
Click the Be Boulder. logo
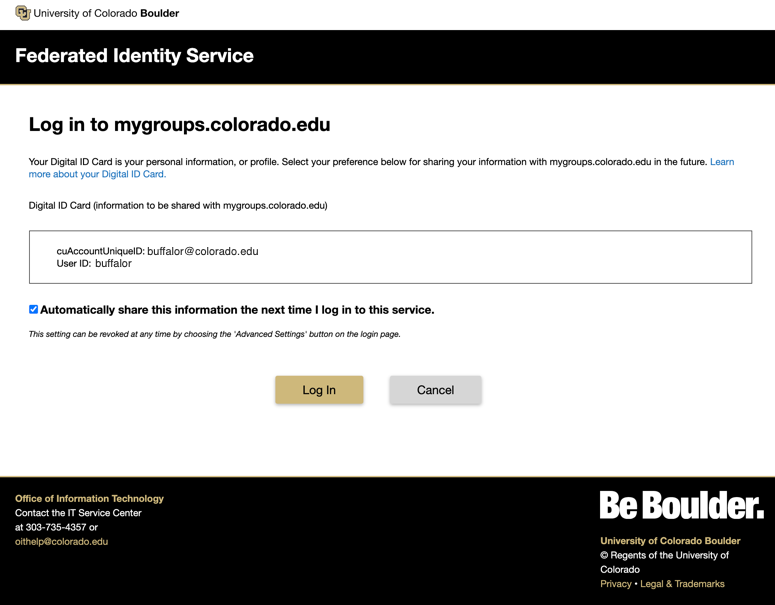click(x=682, y=505)
